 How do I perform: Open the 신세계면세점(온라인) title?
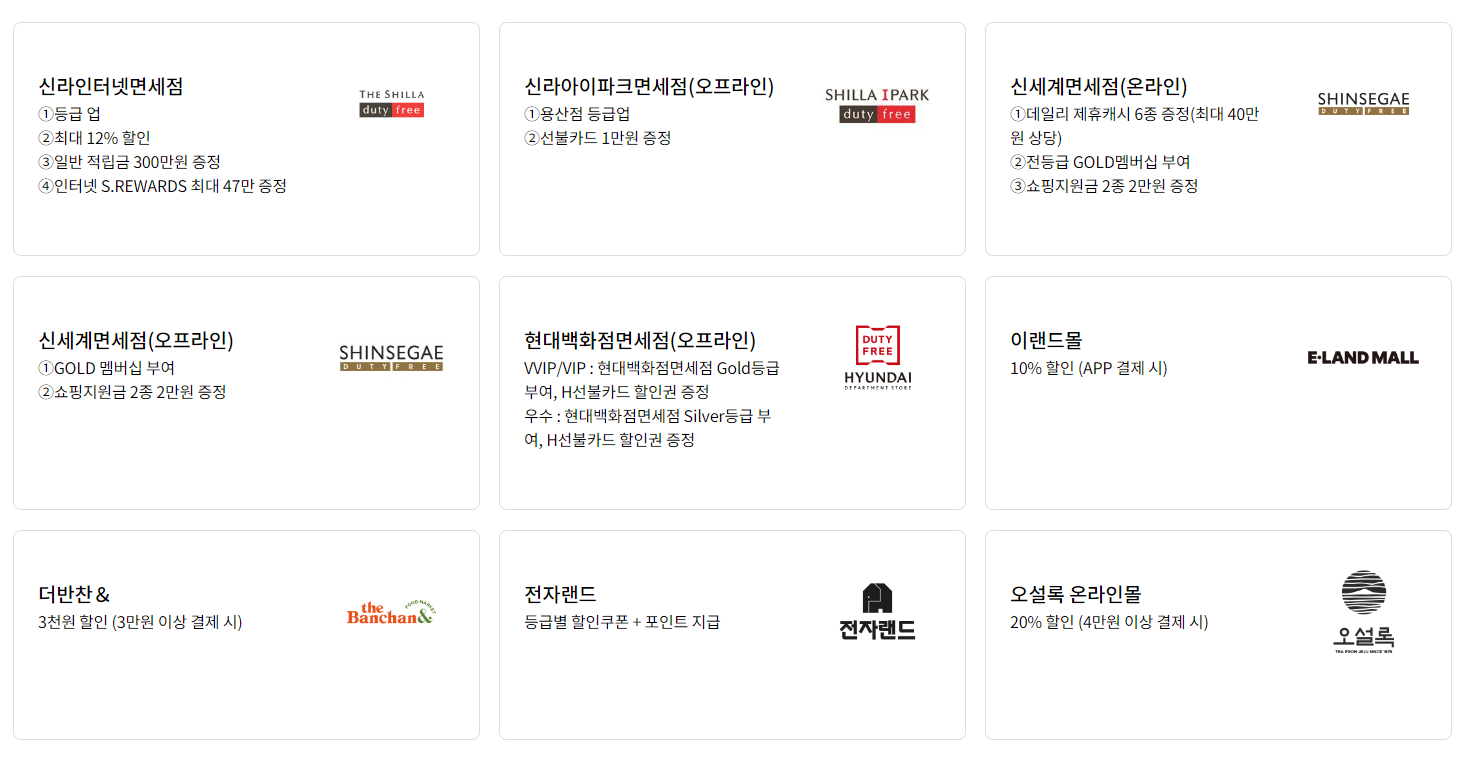tap(1099, 86)
